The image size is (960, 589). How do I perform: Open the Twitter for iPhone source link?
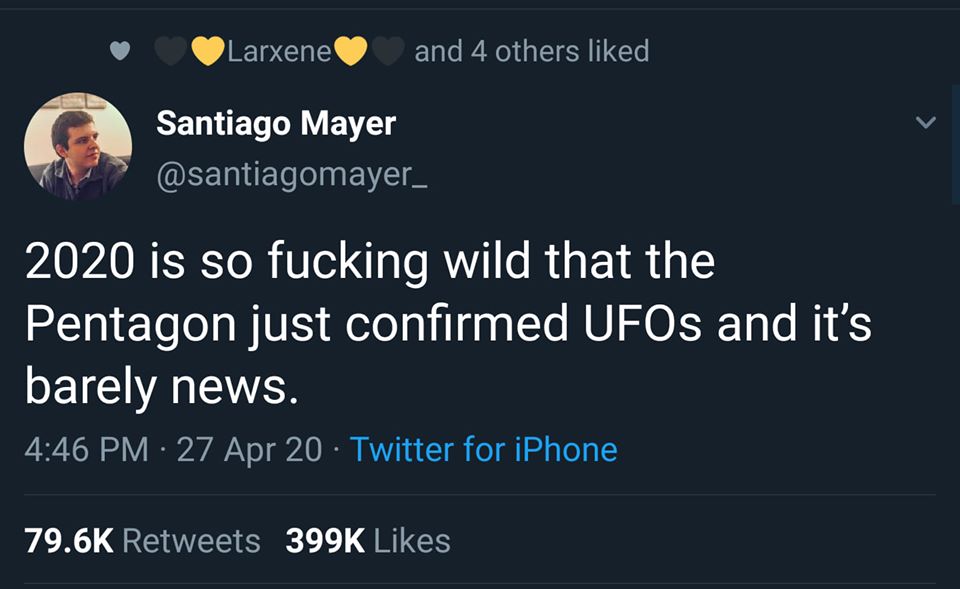pos(483,449)
